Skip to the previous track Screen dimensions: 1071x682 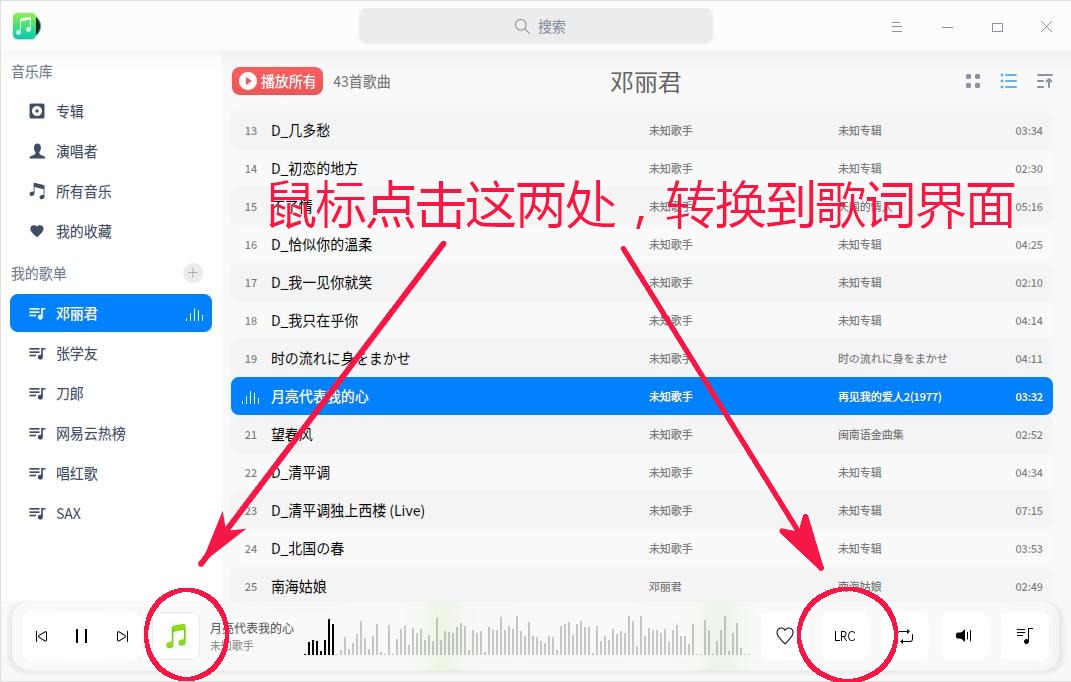point(41,636)
